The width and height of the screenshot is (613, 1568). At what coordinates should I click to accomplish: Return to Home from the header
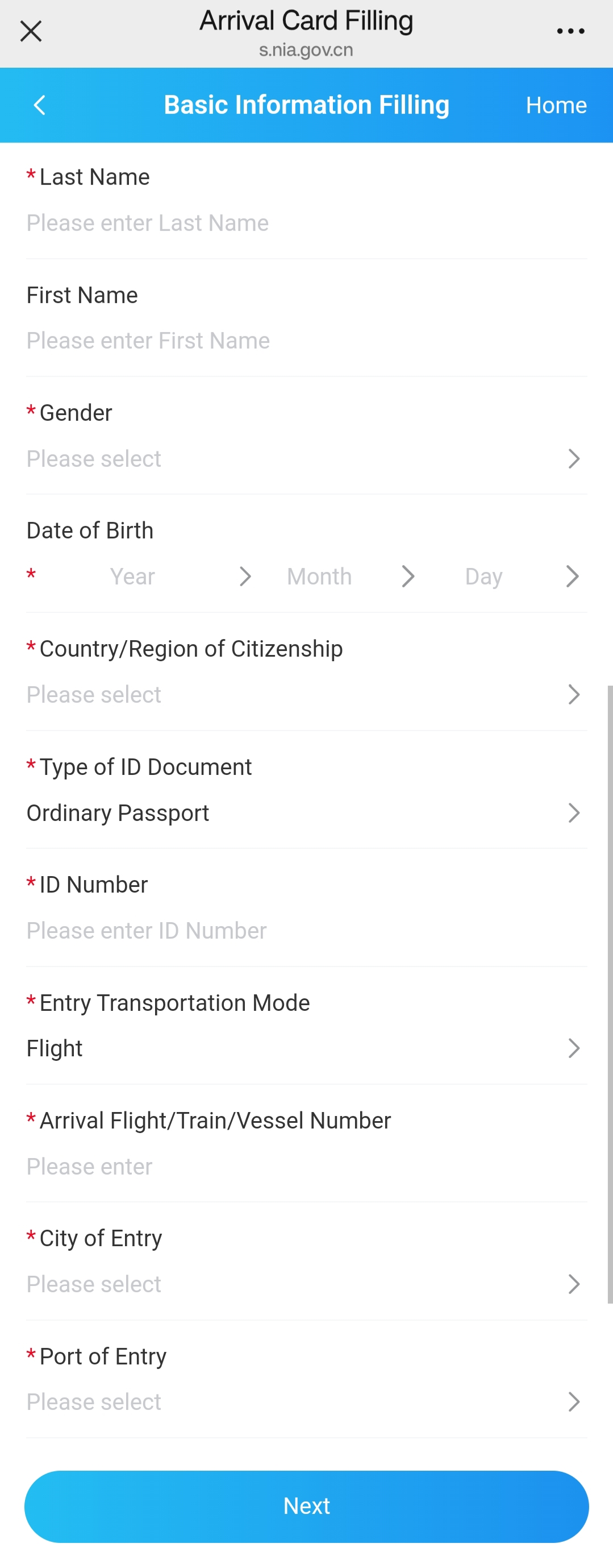point(556,105)
